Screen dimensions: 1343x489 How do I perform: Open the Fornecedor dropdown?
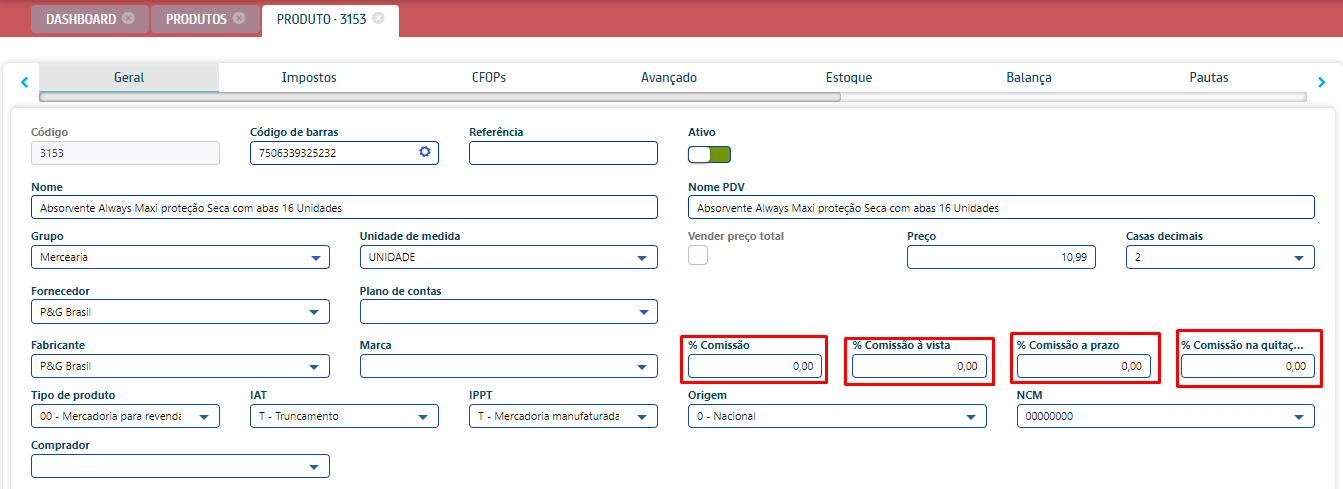(180, 312)
